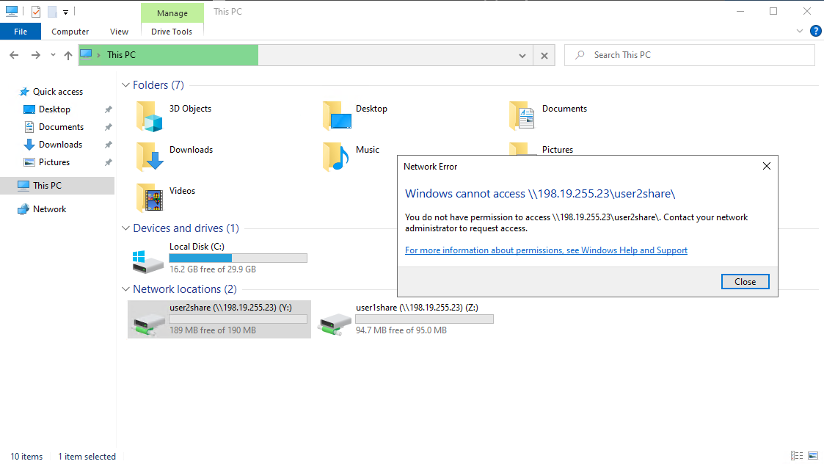Open the Drive Tools tab
824x464 pixels.
[x=172, y=32]
